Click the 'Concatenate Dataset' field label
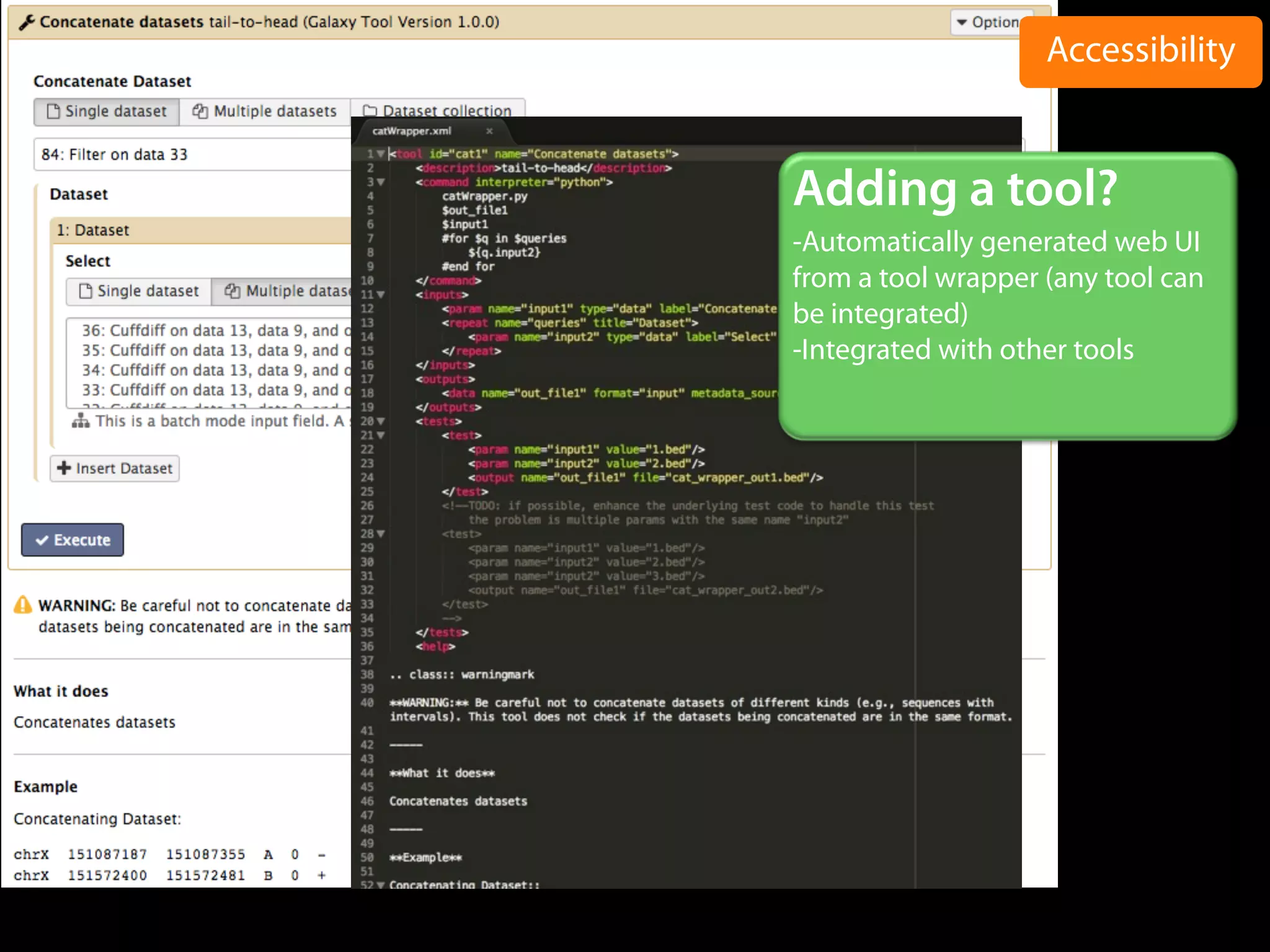 pyautogui.click(x=112, y=82)
